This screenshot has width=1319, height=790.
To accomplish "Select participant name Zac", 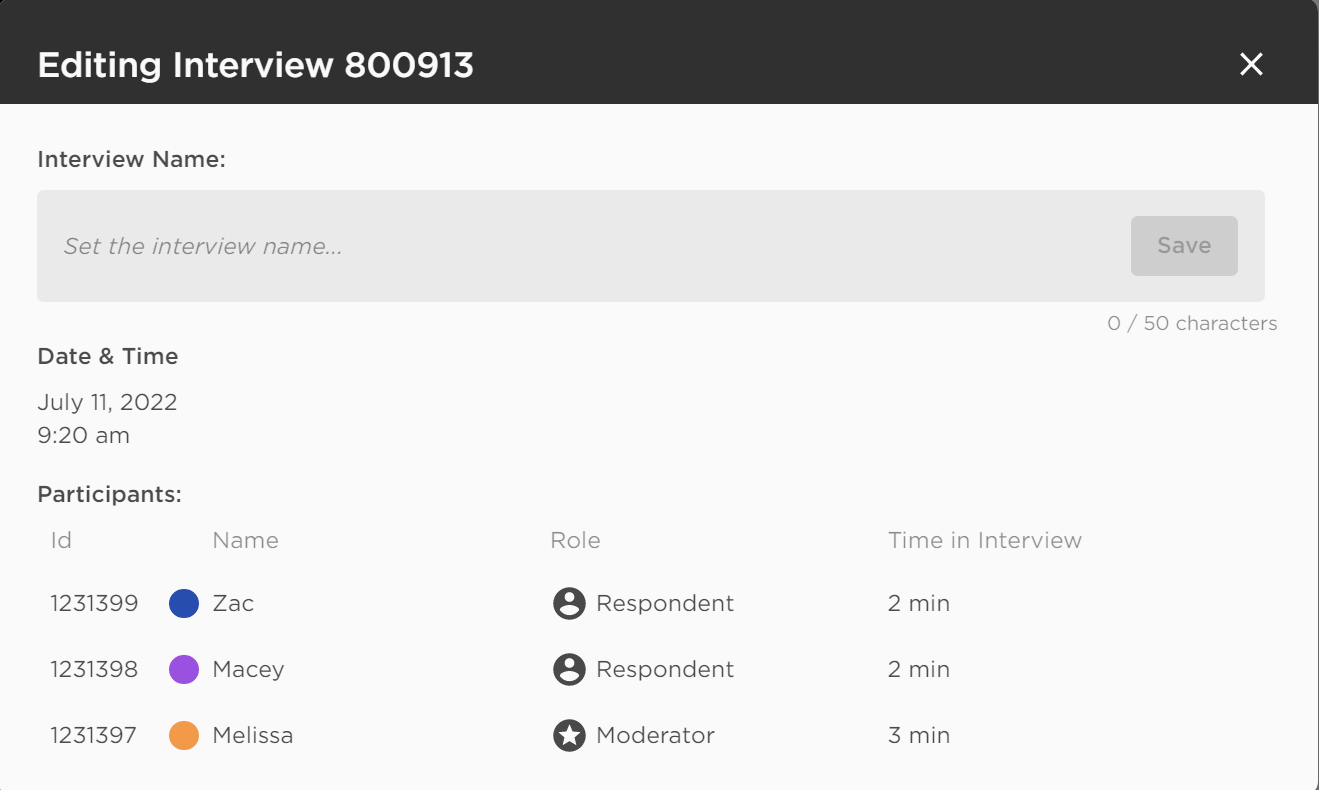I will (233, 604).
